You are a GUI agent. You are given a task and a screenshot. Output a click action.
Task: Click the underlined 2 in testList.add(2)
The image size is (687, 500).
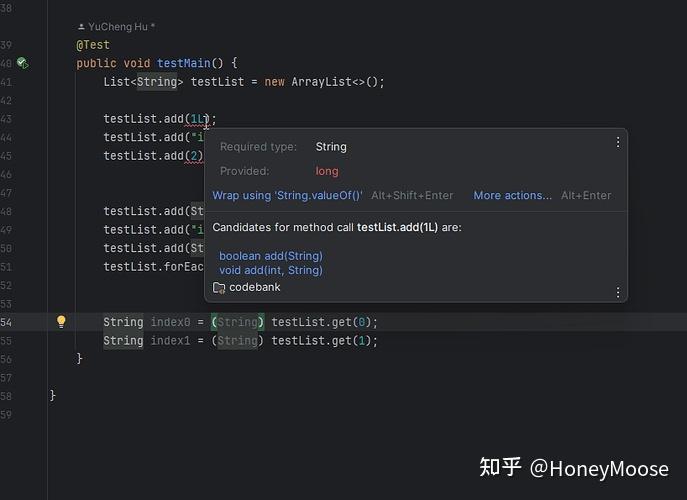[194, 156]
